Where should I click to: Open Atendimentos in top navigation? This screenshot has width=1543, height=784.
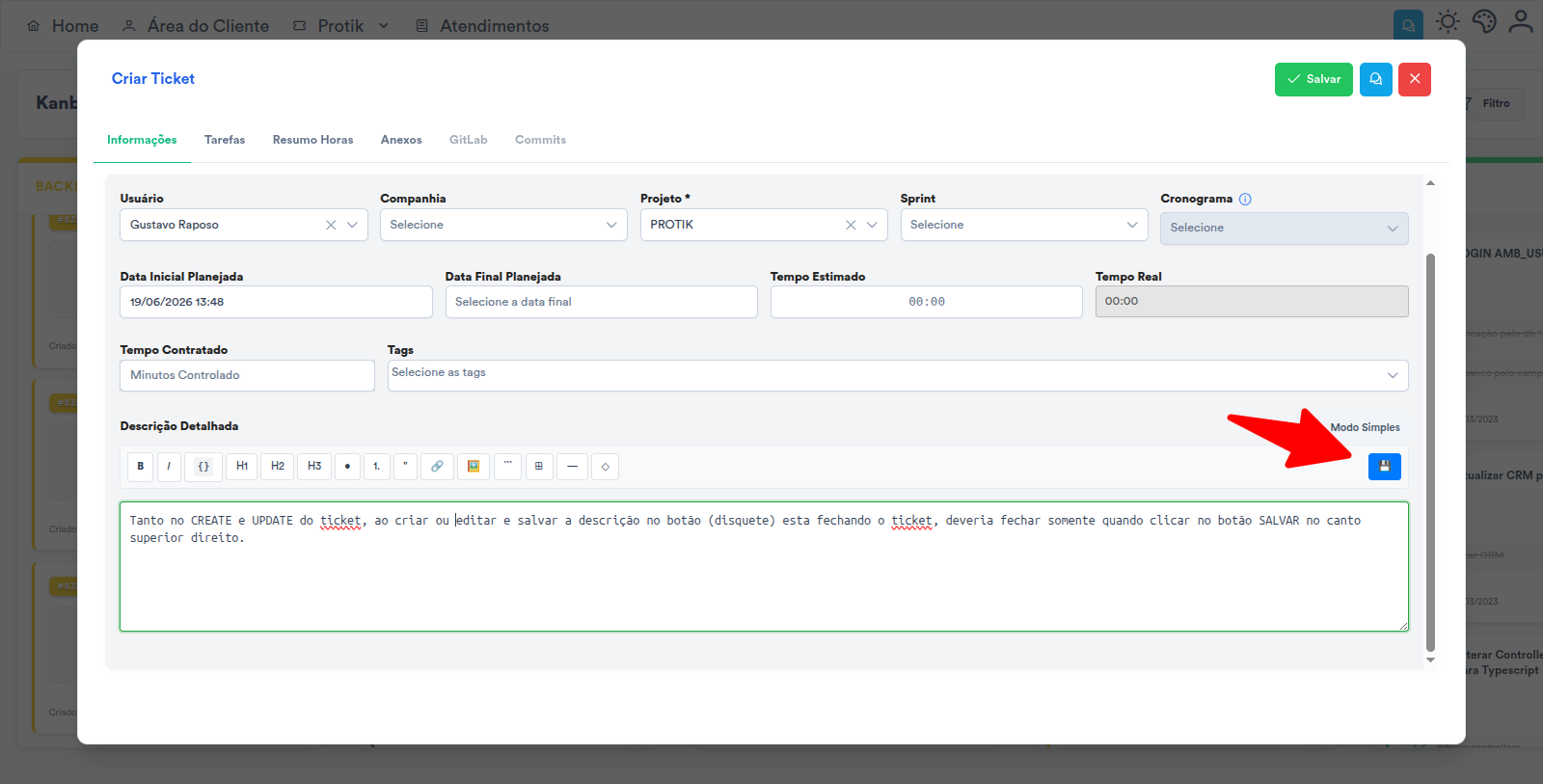482,26
